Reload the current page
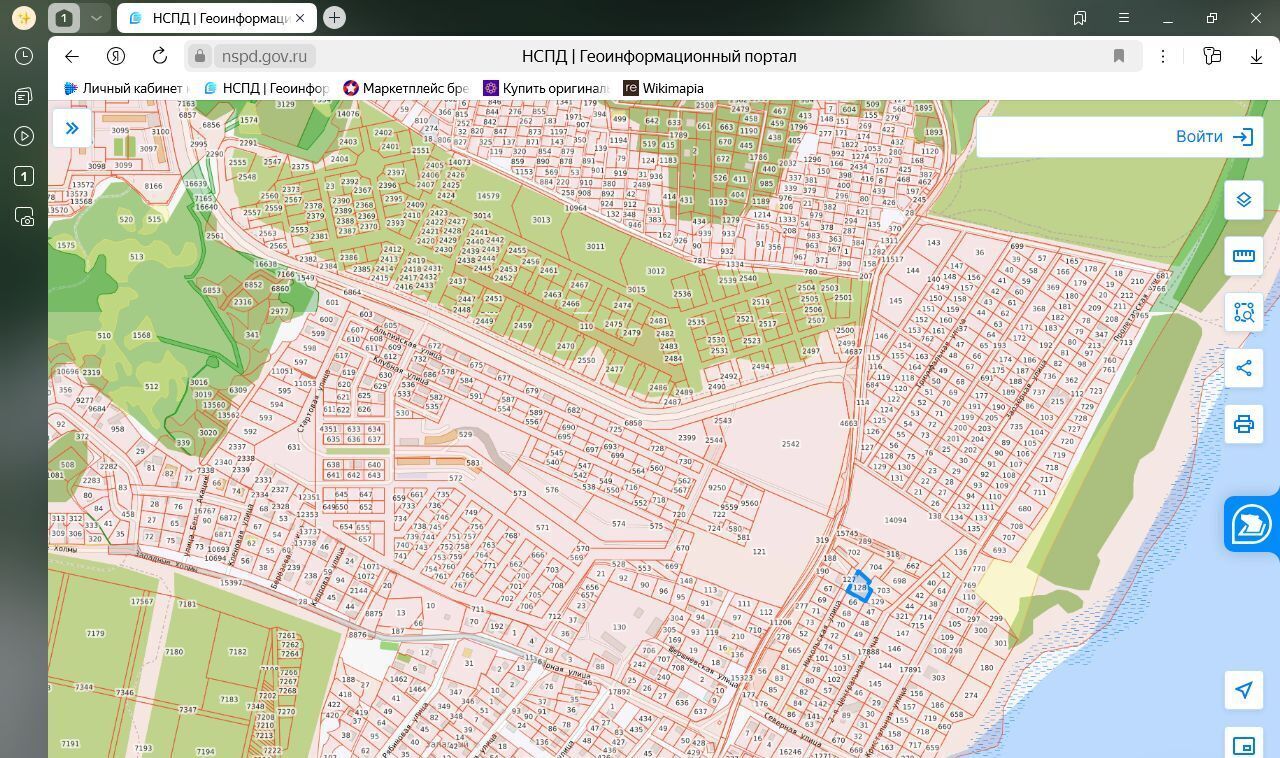Image resolution: width=1280 pixels, height=758 pixels. point(160,56)
